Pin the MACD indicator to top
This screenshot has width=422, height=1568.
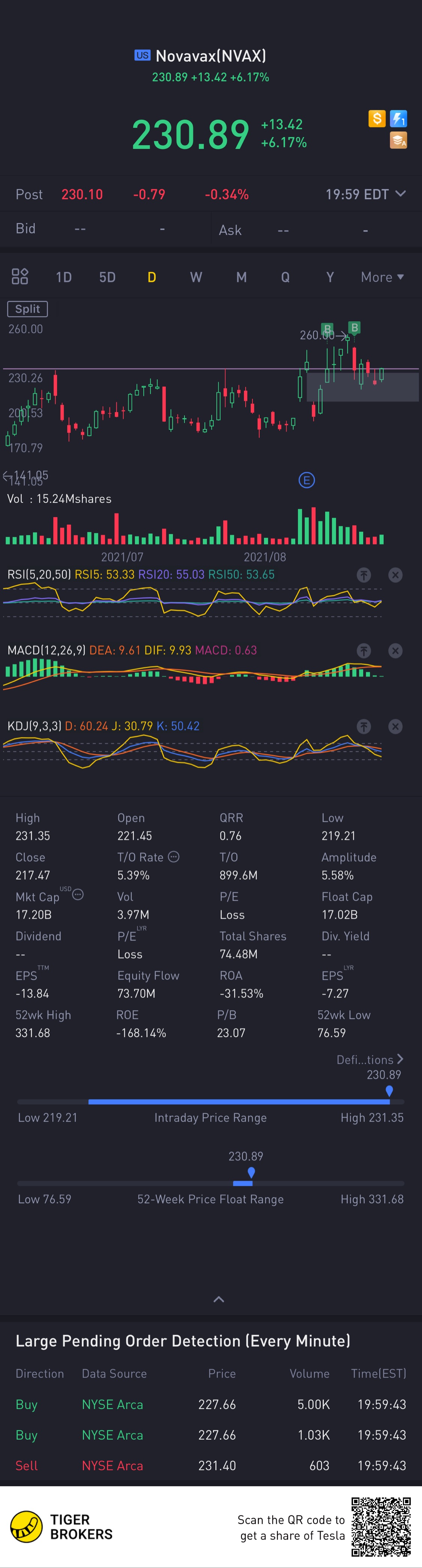click(x=363, y=651)
